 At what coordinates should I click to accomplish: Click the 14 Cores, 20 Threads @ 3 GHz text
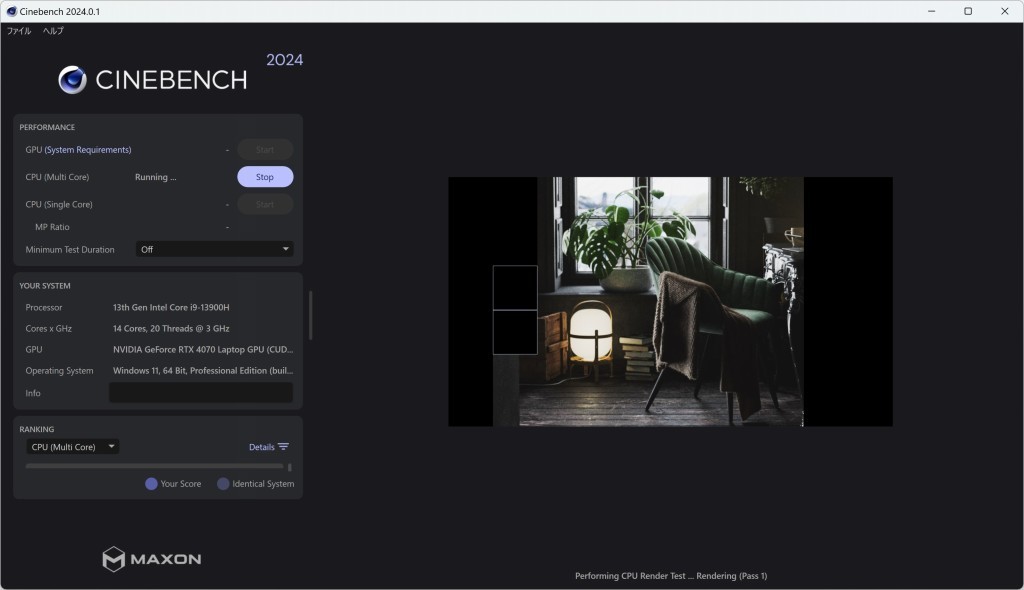pyautogui.click(x=171, y=329)
